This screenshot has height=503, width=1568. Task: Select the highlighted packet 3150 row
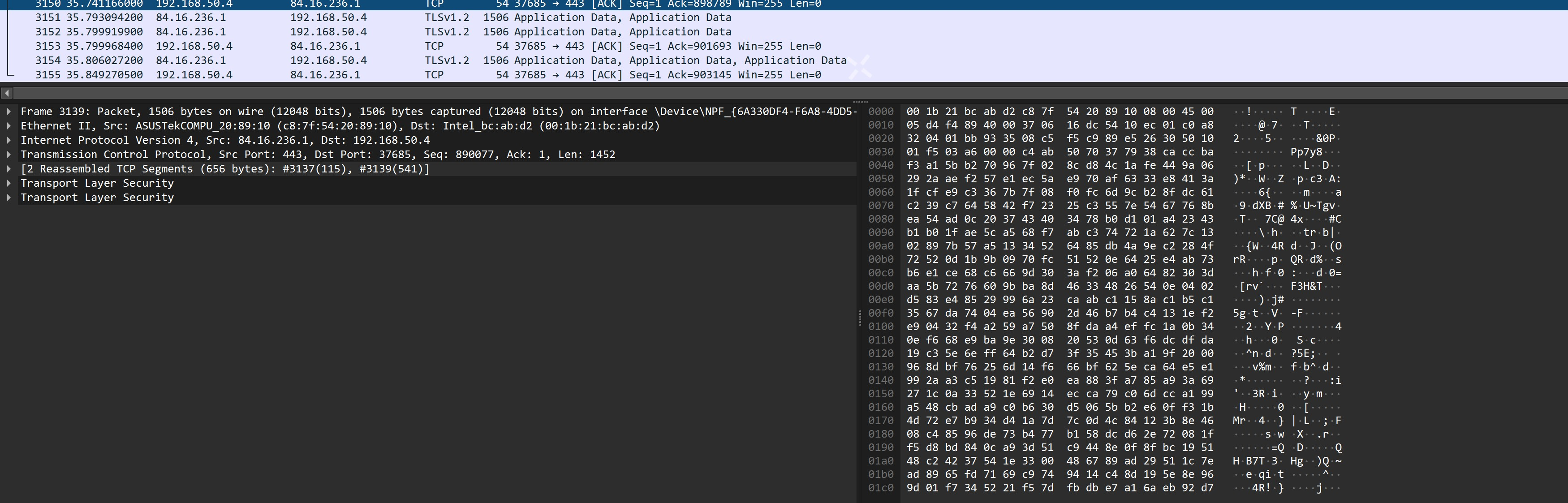click(784, 4)
